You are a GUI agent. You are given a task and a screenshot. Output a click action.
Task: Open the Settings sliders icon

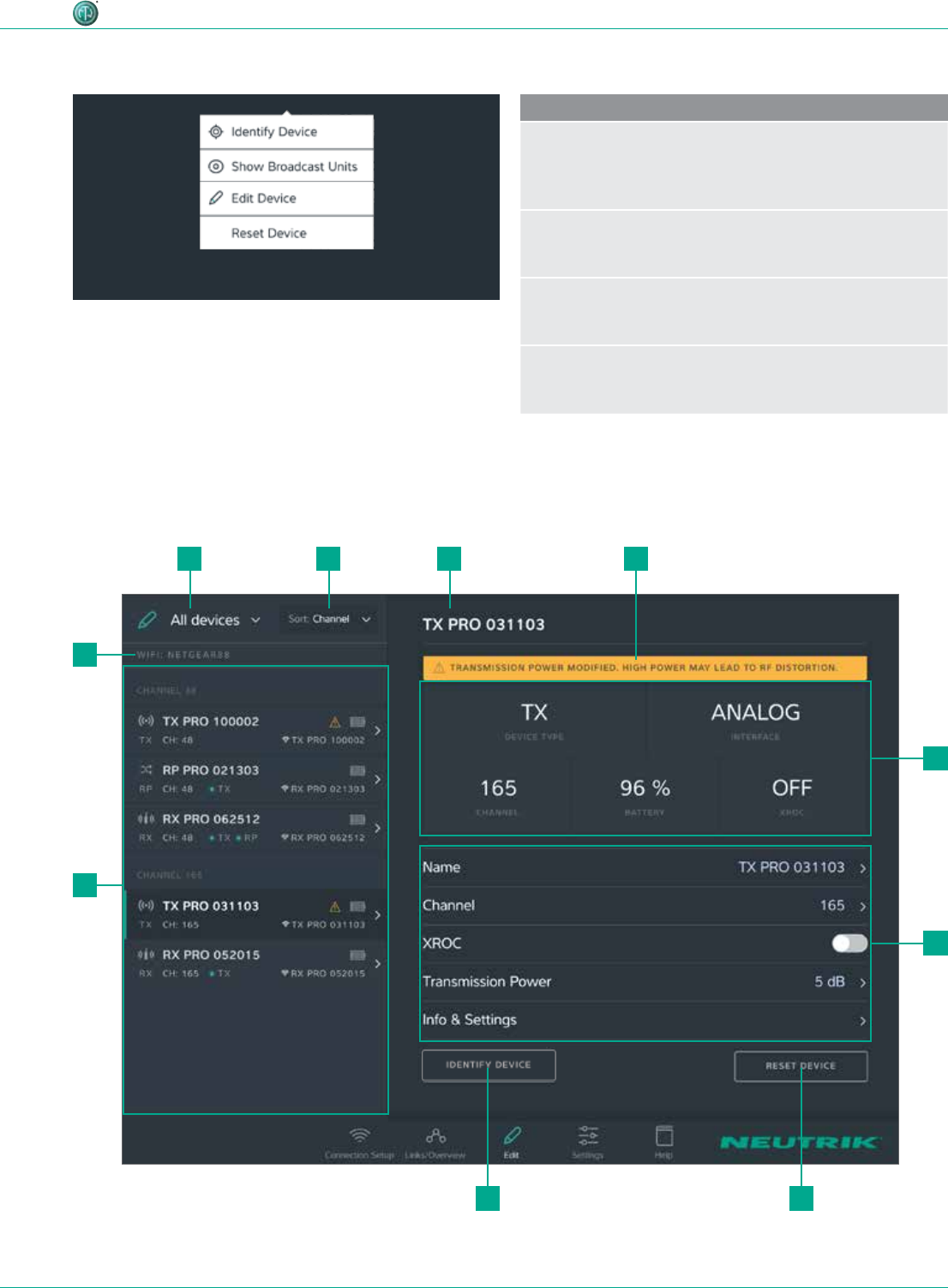(588, 1136)
